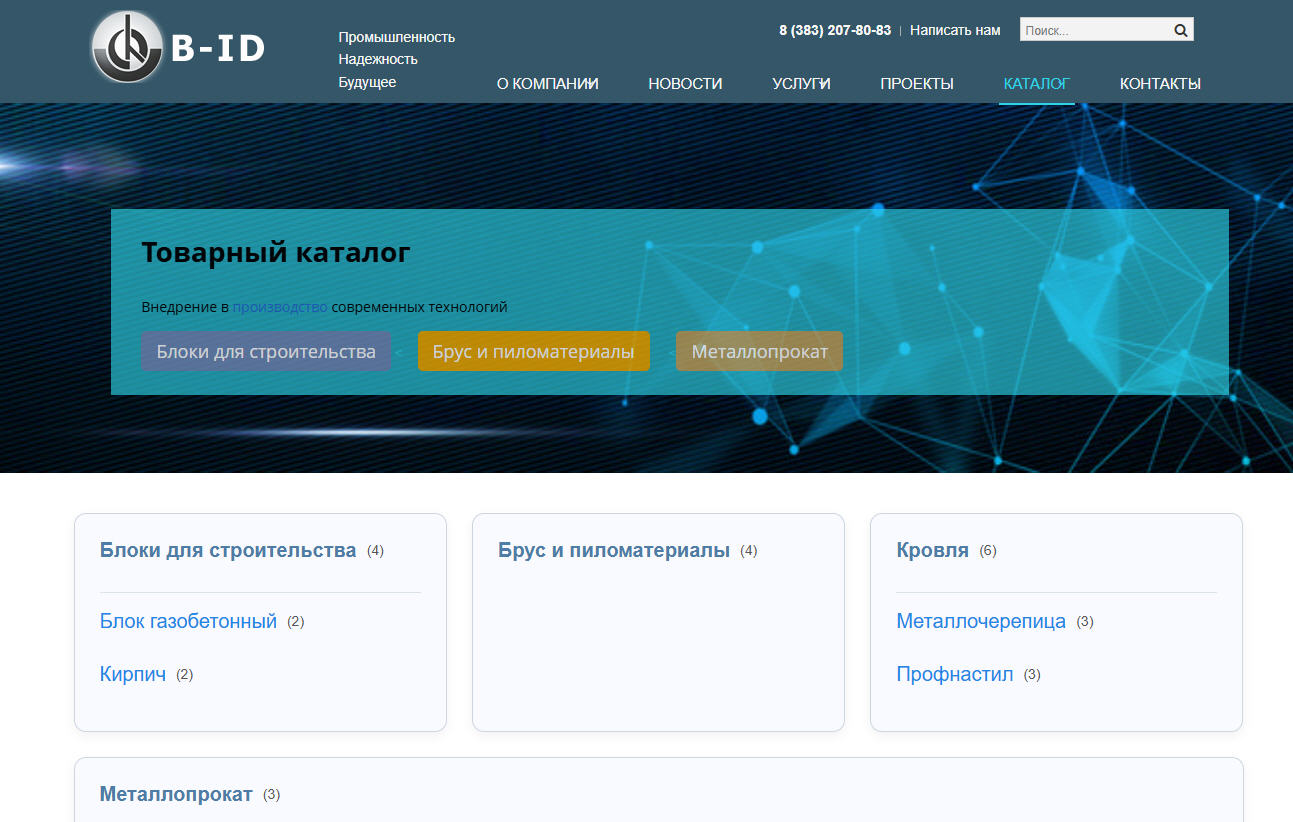
Task: Select the Блоки для строительства button
Action: [x=266, y=351]
